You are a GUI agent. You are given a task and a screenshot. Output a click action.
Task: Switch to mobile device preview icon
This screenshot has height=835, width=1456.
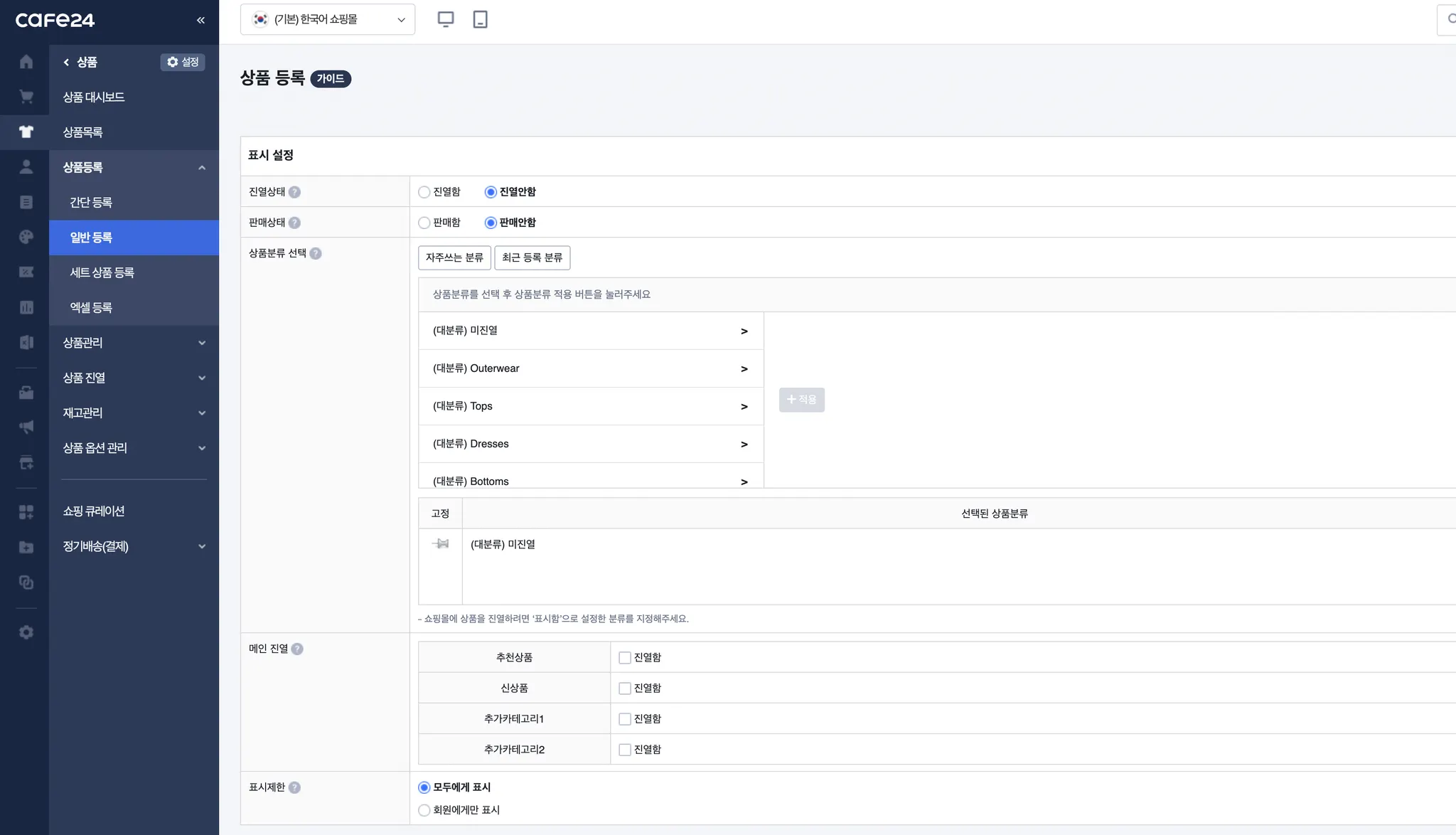click(x=481, y=19)
